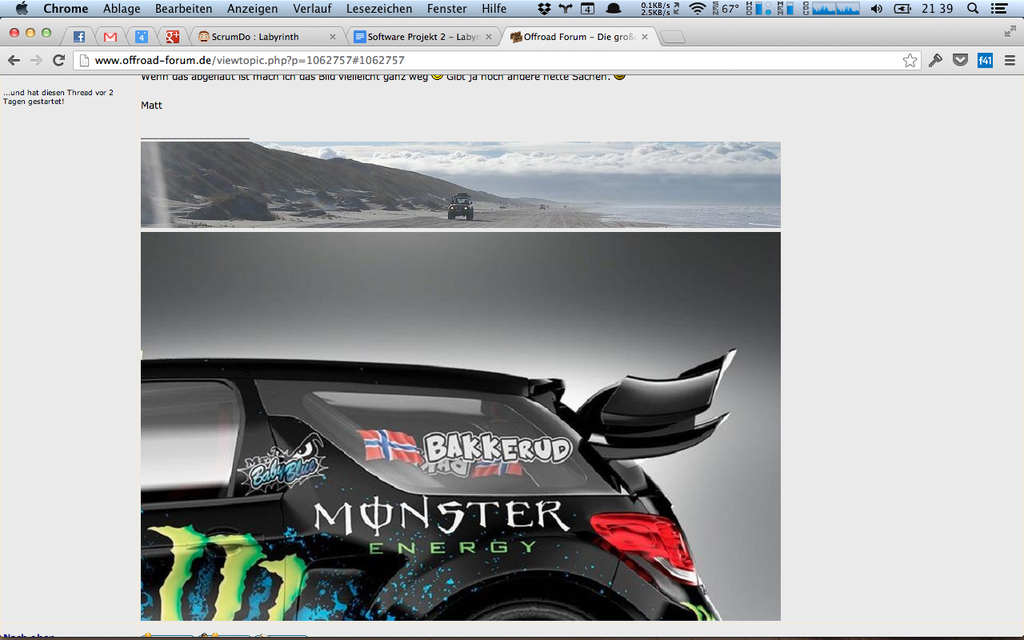Select the Offroad Forum tab
Image resolution: width=1024 pixels, height=640 pixels.
click(579, 37)
